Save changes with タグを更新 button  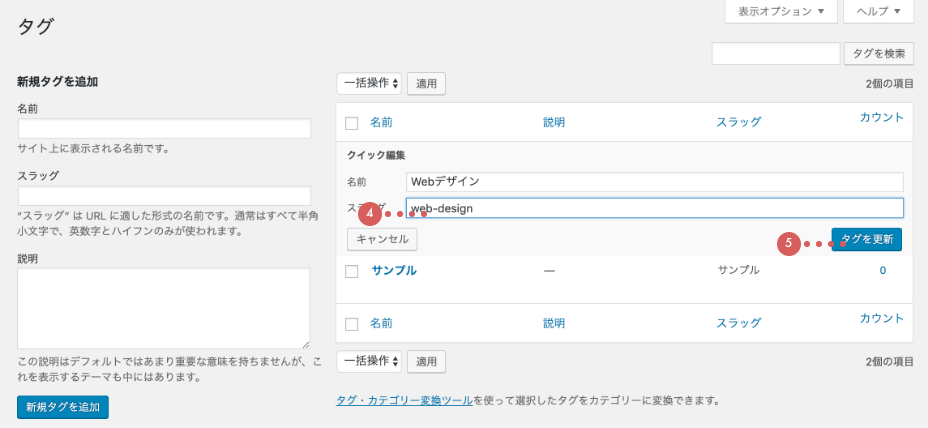pyautogui.click(x=867, y=240)
